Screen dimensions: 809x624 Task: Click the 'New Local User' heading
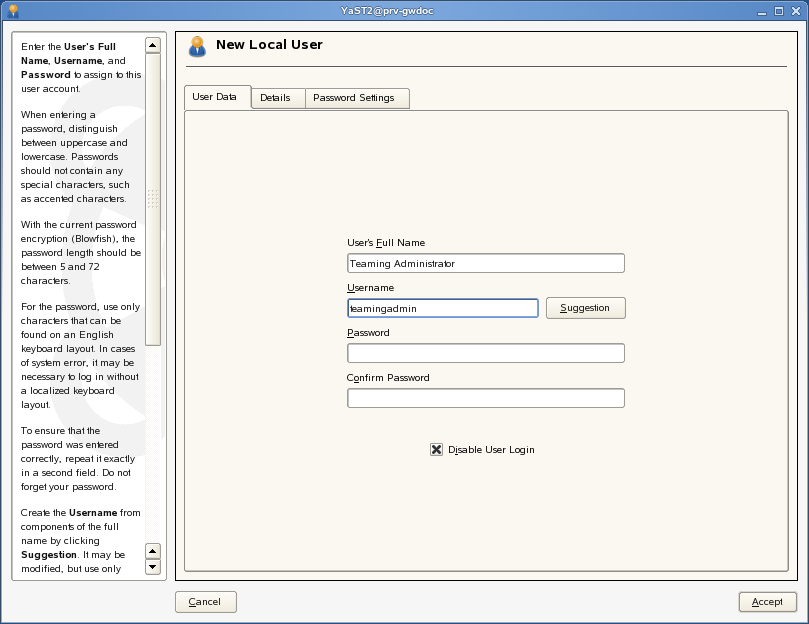(269, 45)
